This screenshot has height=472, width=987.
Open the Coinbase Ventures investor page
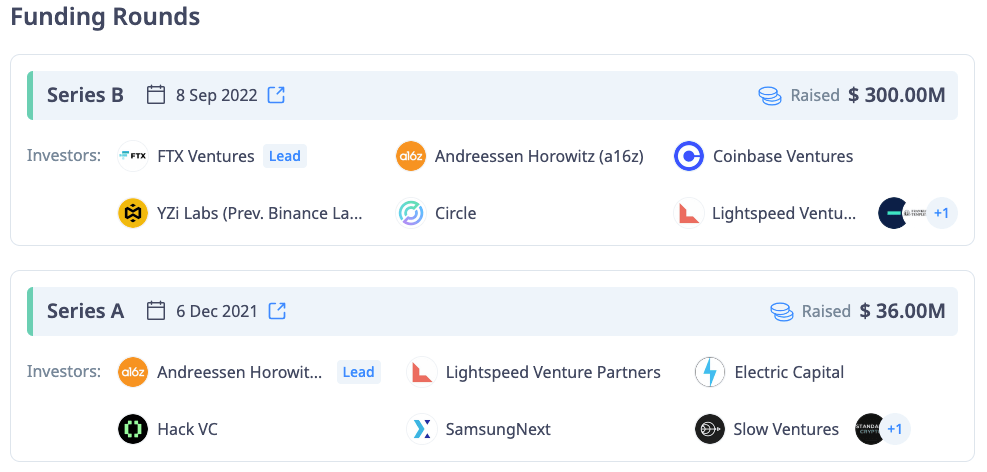pos(783,156)
